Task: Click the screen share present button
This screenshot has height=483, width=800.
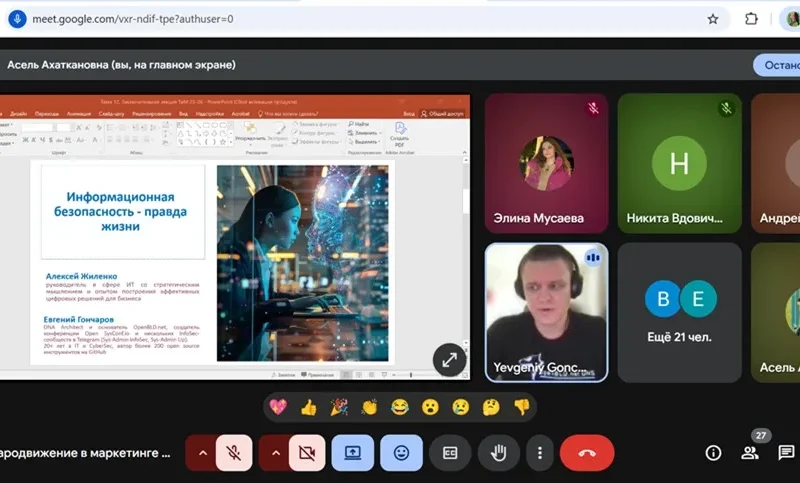Action: click(352, 453)
